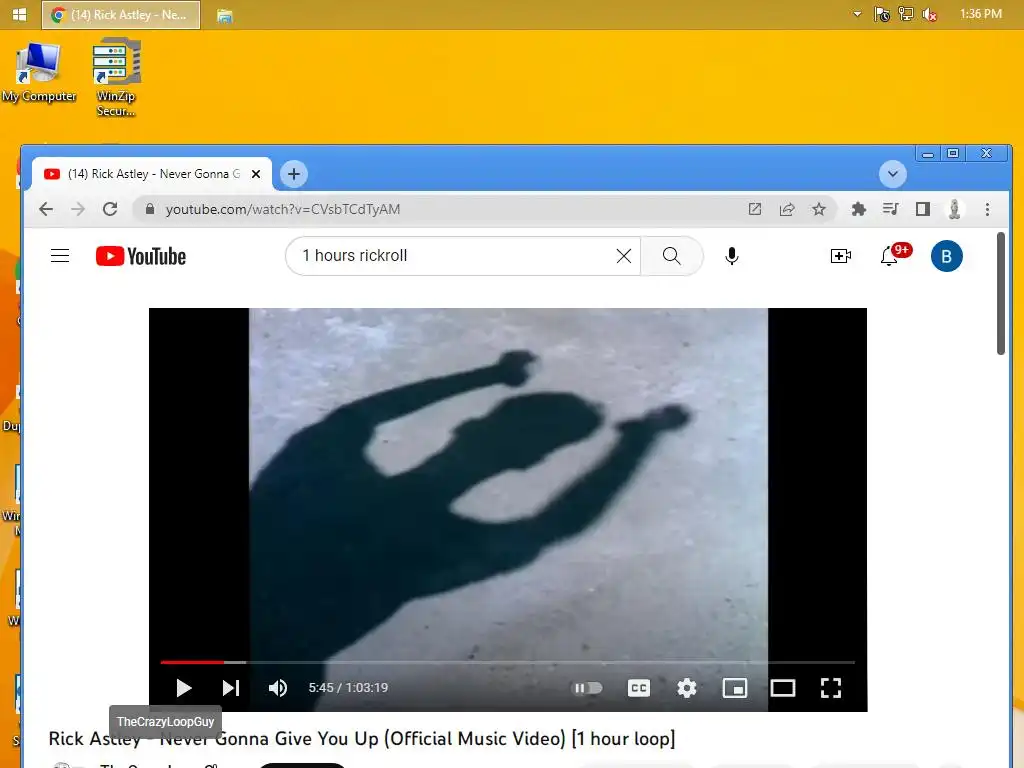Open the media controls icon in Chrome

click(x=890, y=209)
